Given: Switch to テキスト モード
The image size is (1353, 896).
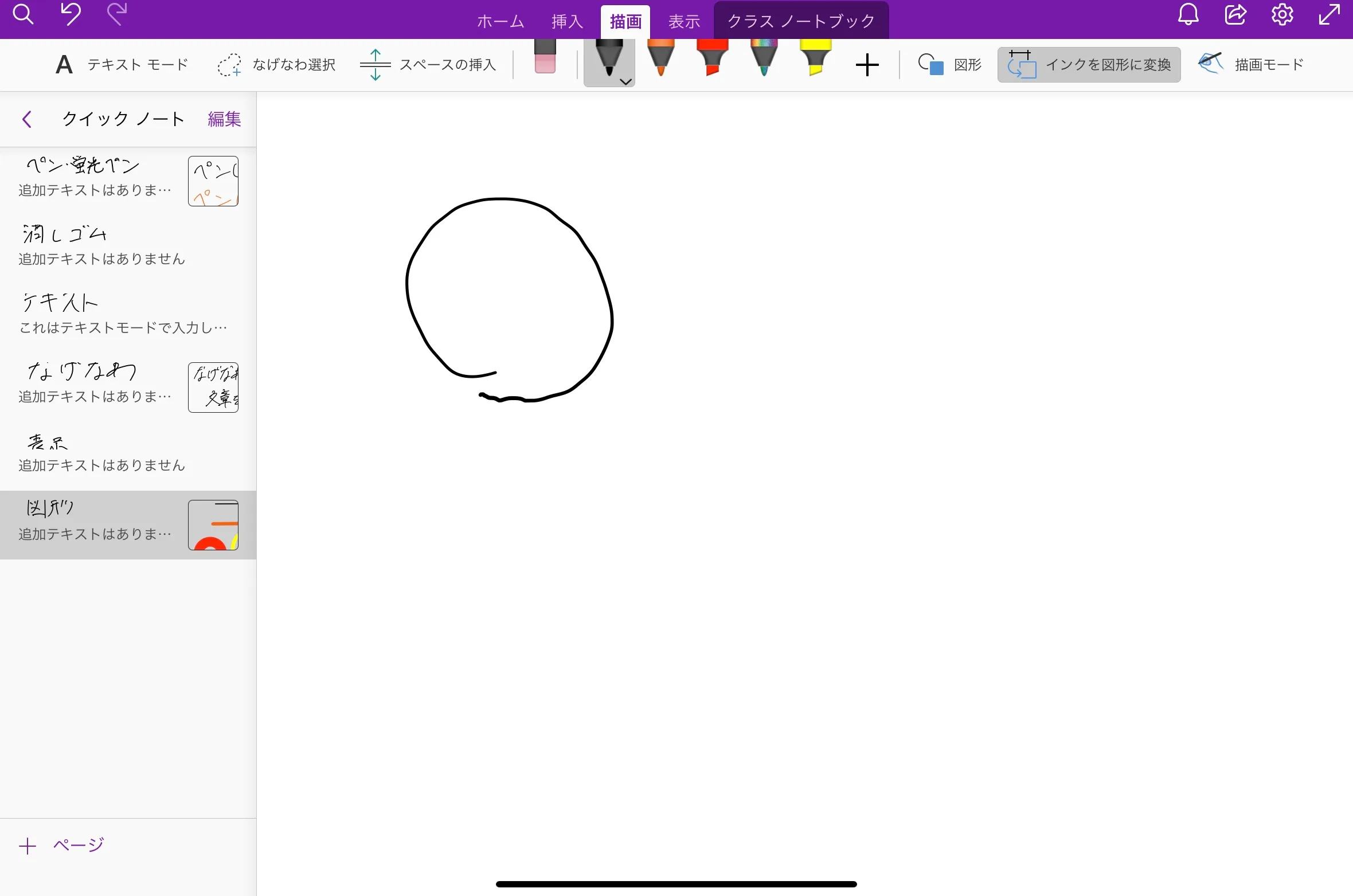Looking at the screenshot, I should [x=120, y=64].
